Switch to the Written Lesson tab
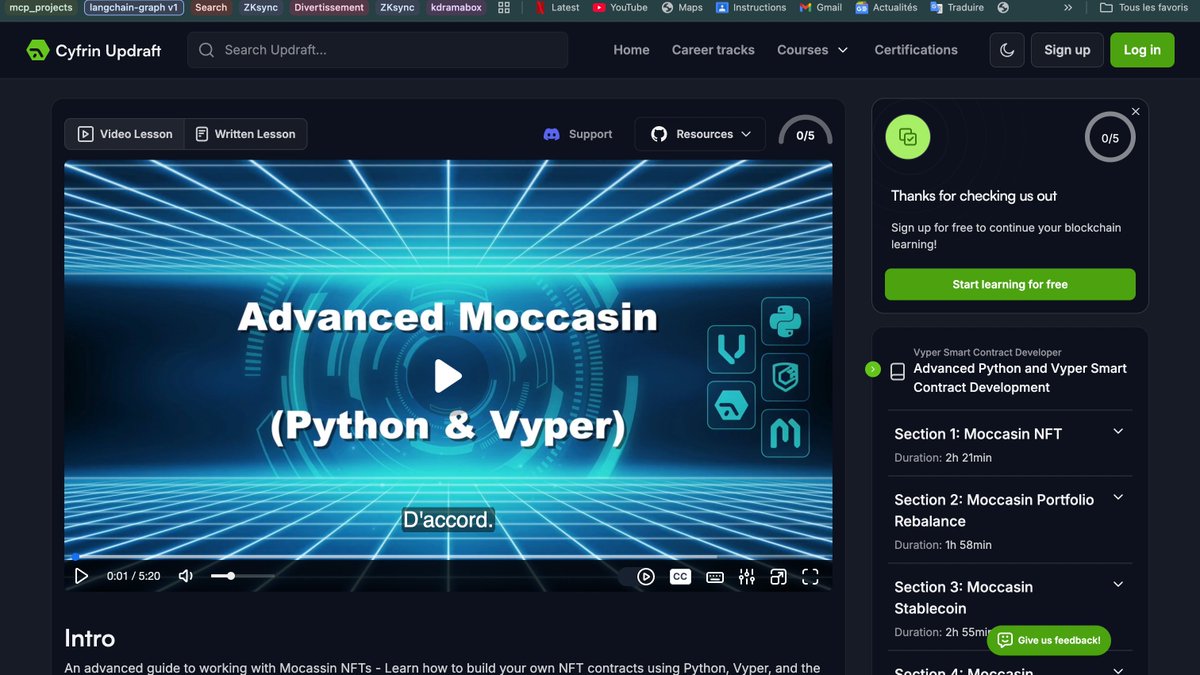Screen dimensions: 1200x675 tap(245, 134)
